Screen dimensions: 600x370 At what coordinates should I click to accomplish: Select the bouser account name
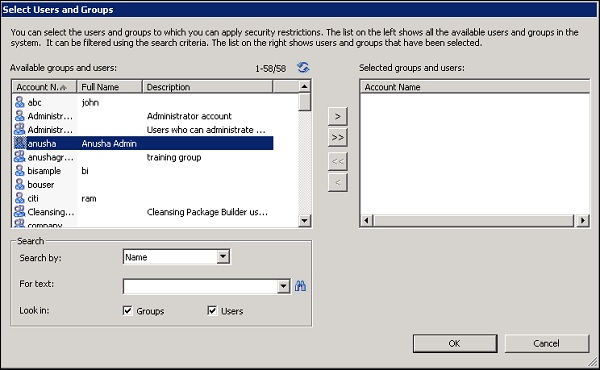[x=41, y=184]
